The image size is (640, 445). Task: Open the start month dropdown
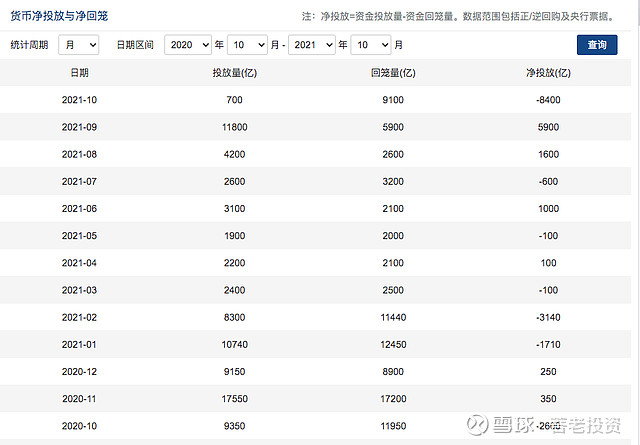(247, 44)
